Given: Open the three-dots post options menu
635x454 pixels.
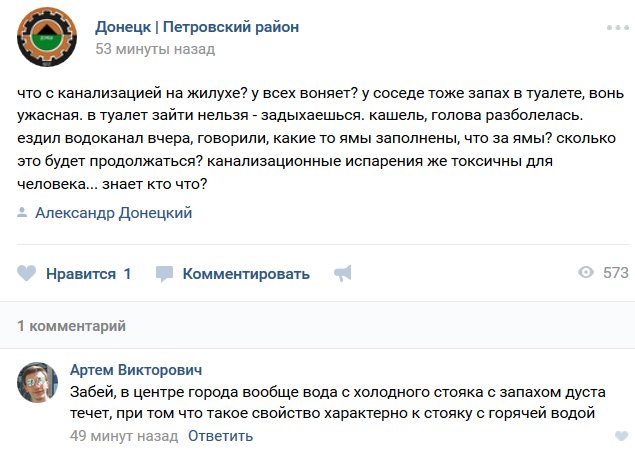Looking at the screenshot, I should click(618, 28).
